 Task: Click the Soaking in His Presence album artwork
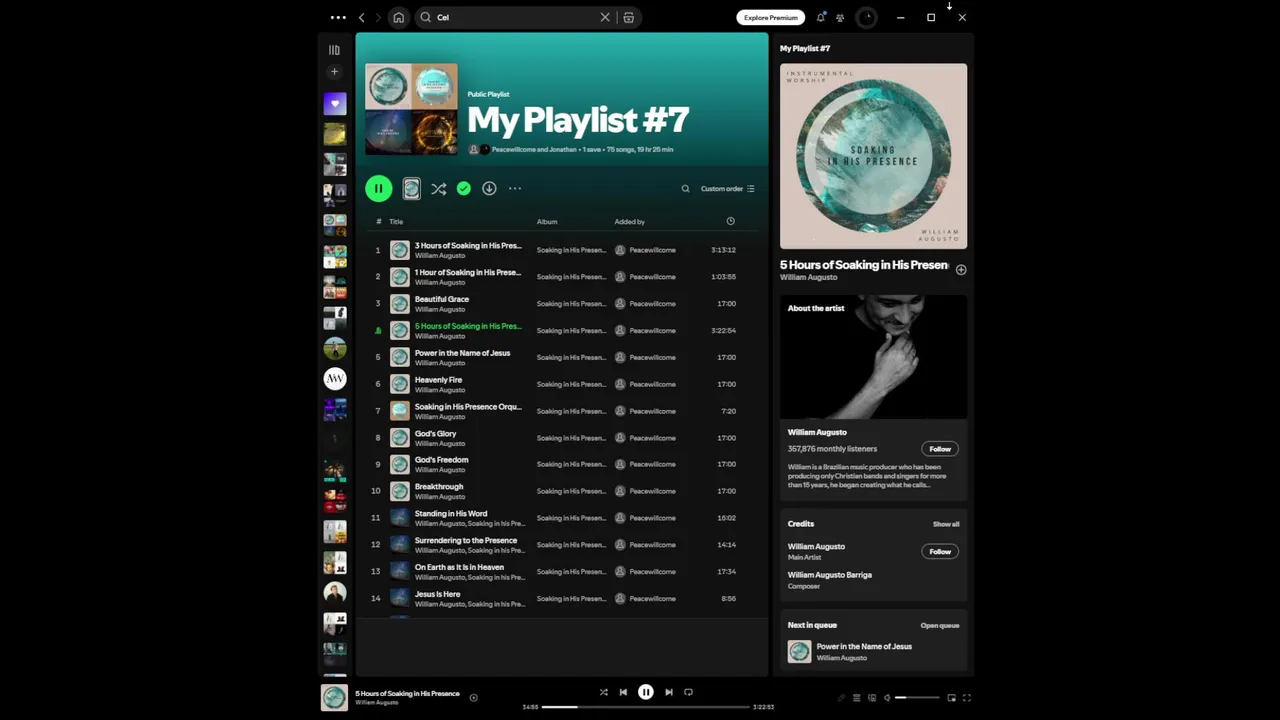[873, 156]
